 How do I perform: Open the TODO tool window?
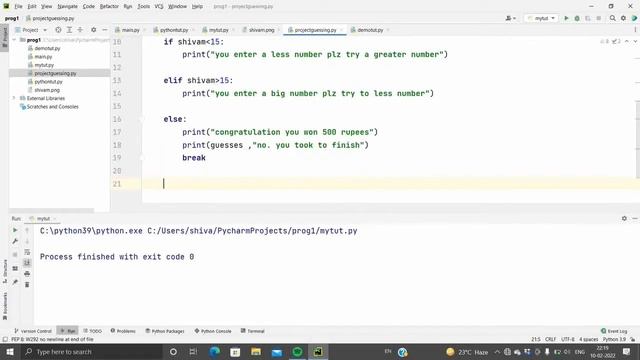93,331
